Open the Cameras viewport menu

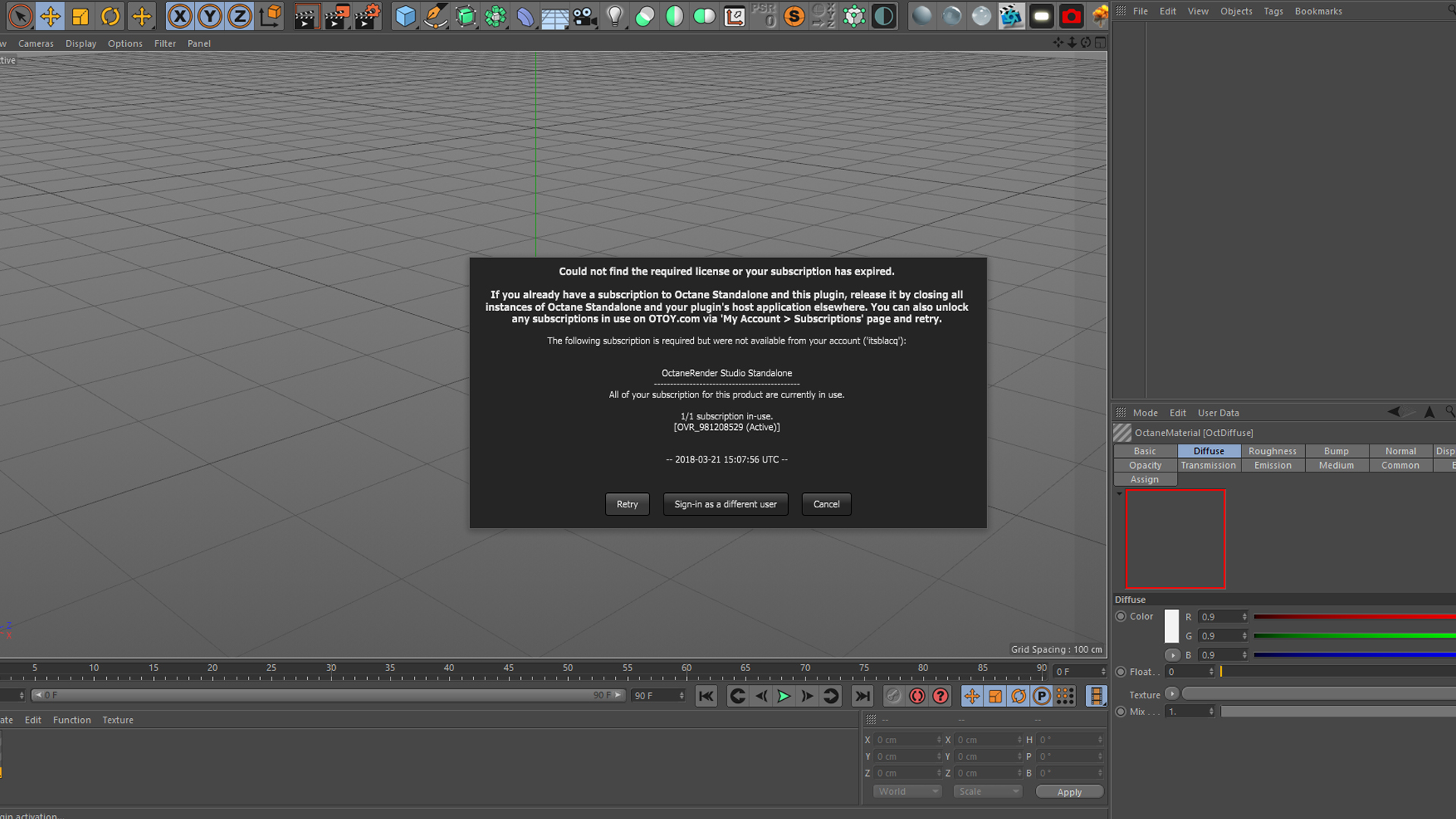coord(36,43)
